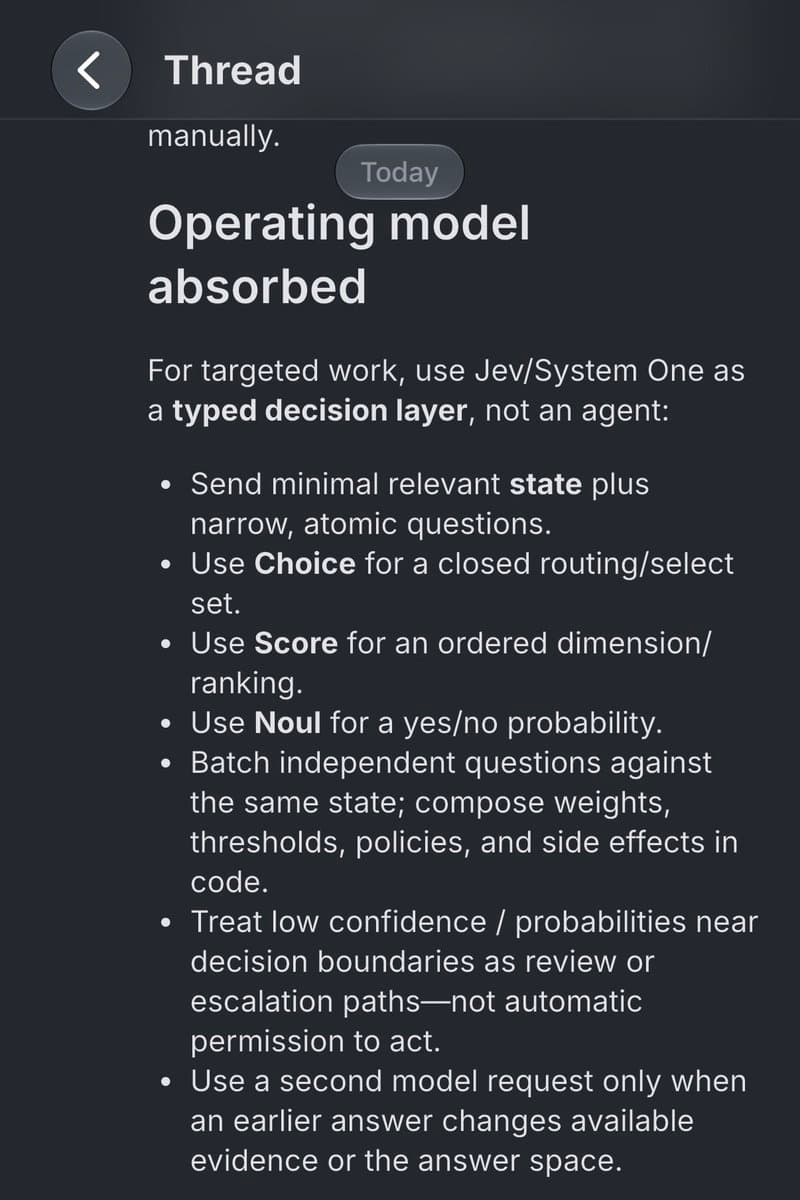Click the bold word 'state'
The height and width of the screenshot is (1200, 800).
(x=546, y=484)
